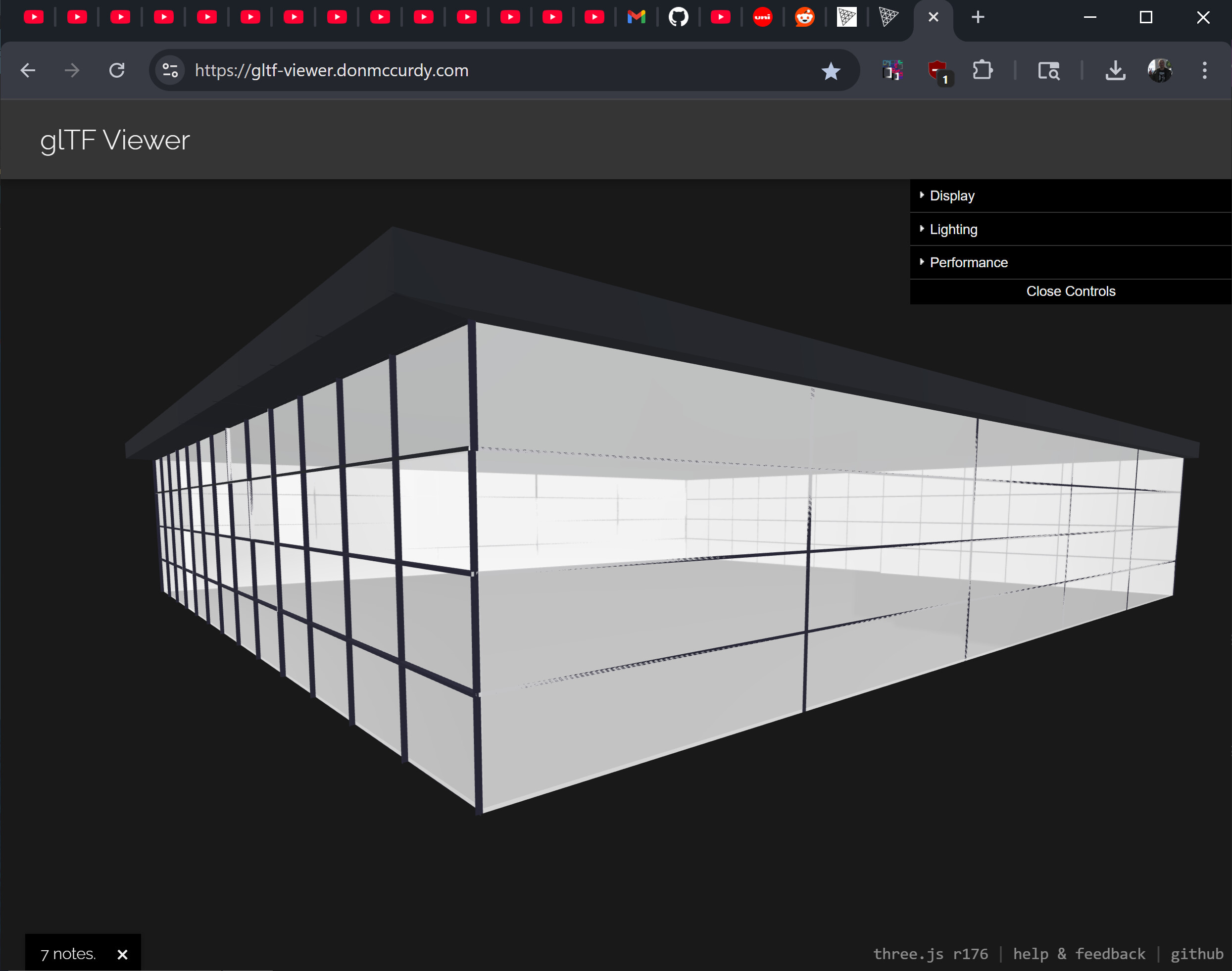
Task: Dismiss the 7 notes popup
Action: [x=122, y=955]
